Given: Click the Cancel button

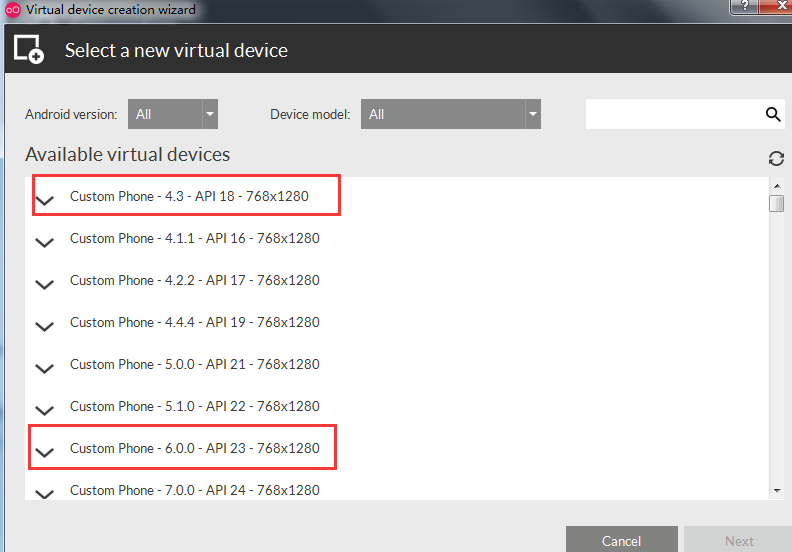Looking at the screenshot, I should point(621,539).
